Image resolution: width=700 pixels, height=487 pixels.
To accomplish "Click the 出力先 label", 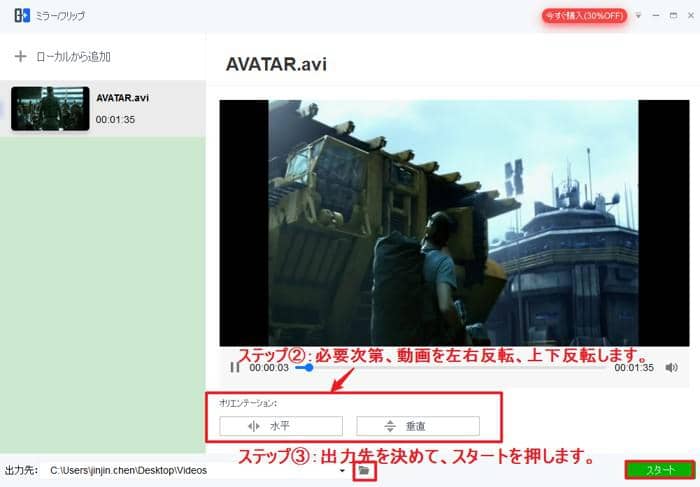I will [21, 470].
